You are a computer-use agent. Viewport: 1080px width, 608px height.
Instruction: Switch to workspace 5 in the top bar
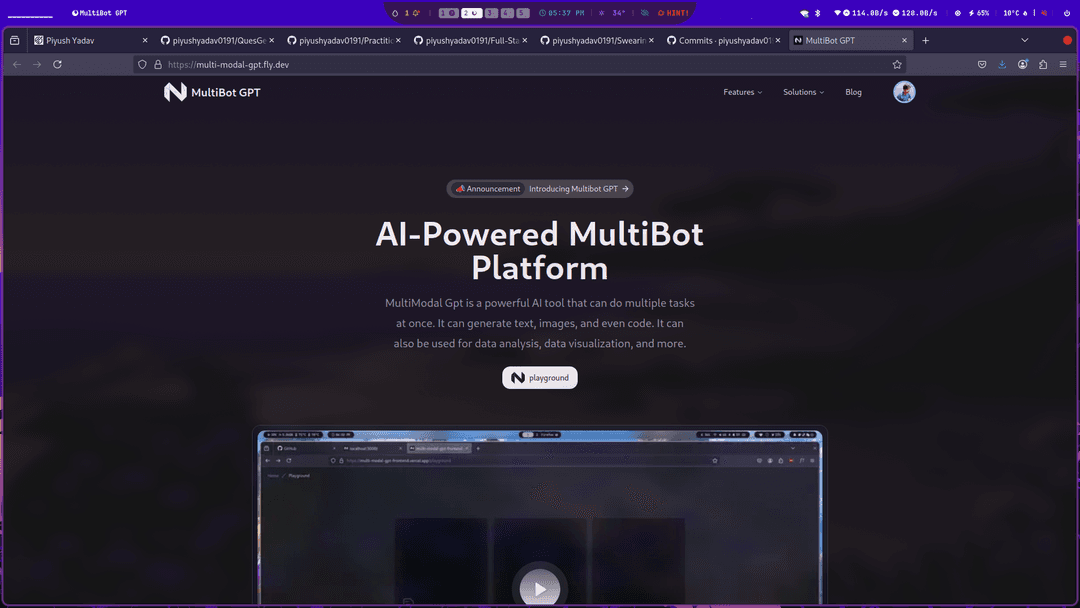(523, 13)
